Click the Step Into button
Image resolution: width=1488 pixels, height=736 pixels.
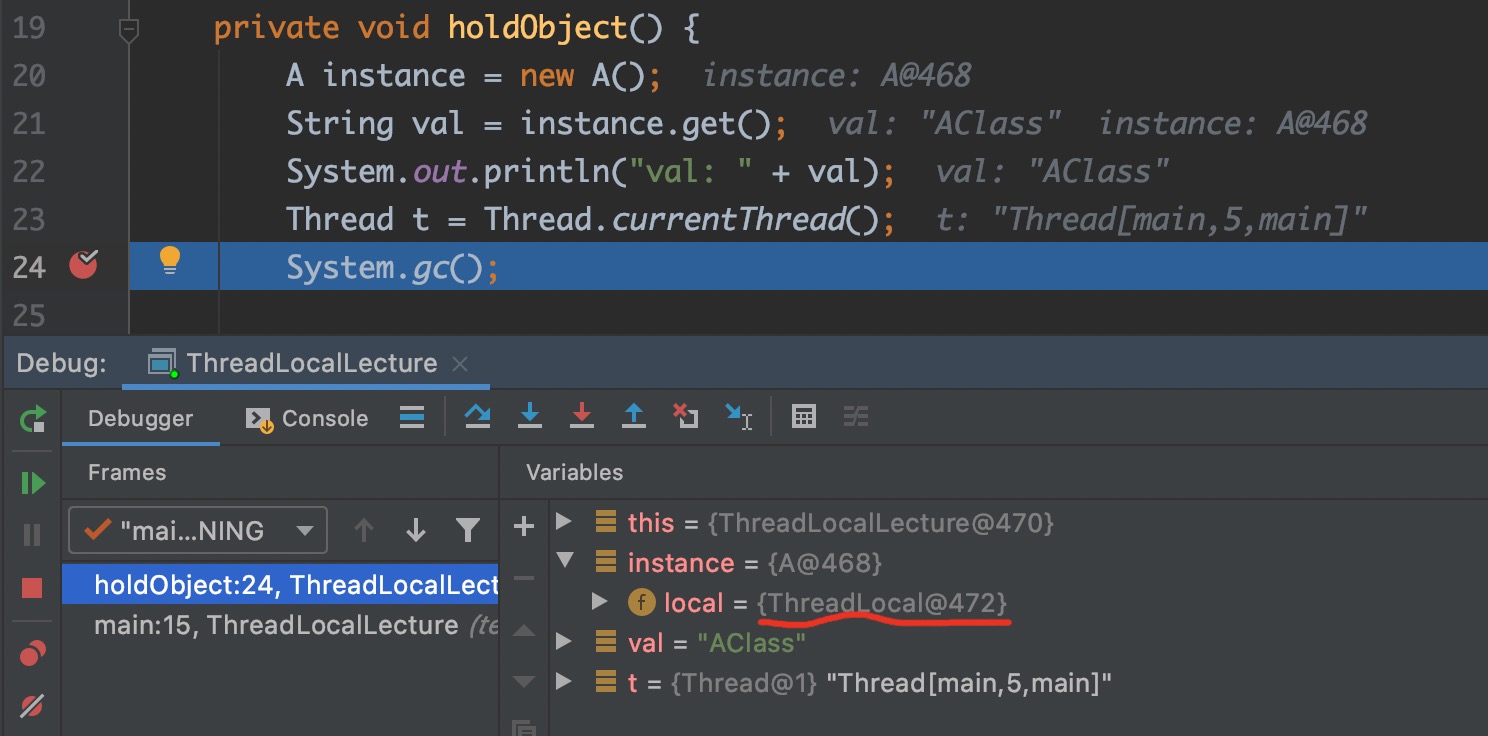[x=530, y=417]
